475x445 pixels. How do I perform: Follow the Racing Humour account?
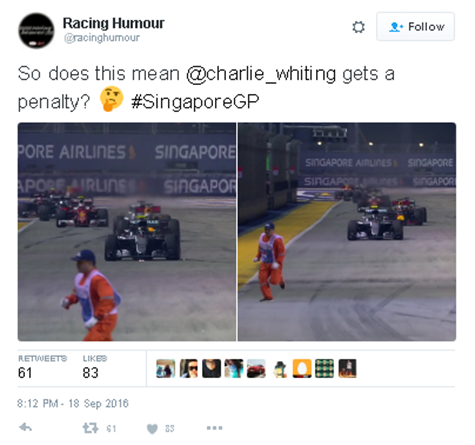(415, 27)
